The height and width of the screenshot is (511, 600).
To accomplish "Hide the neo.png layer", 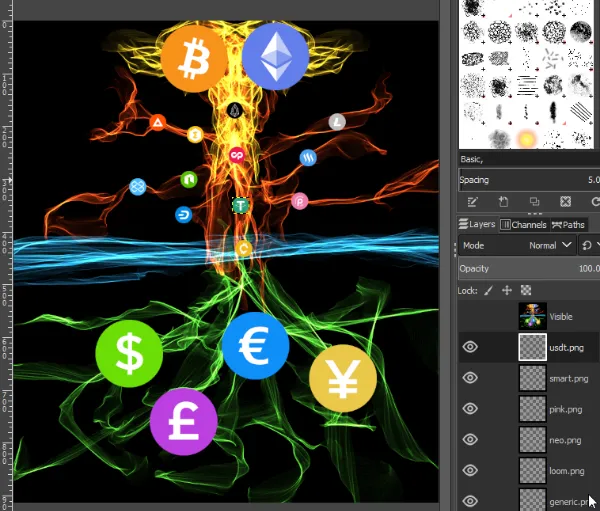I will tap(470, 439).
